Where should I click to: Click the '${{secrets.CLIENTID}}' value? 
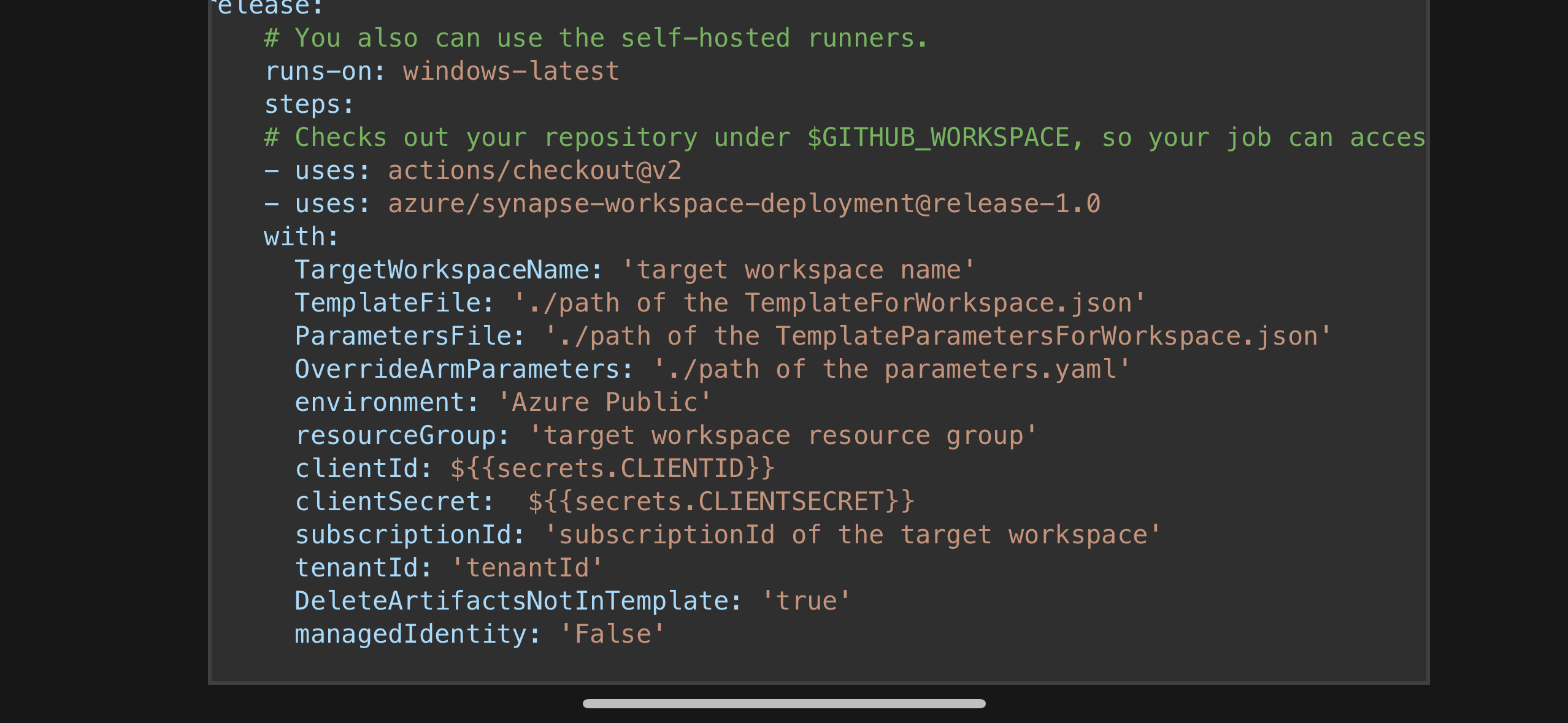(x=612, y=469)
